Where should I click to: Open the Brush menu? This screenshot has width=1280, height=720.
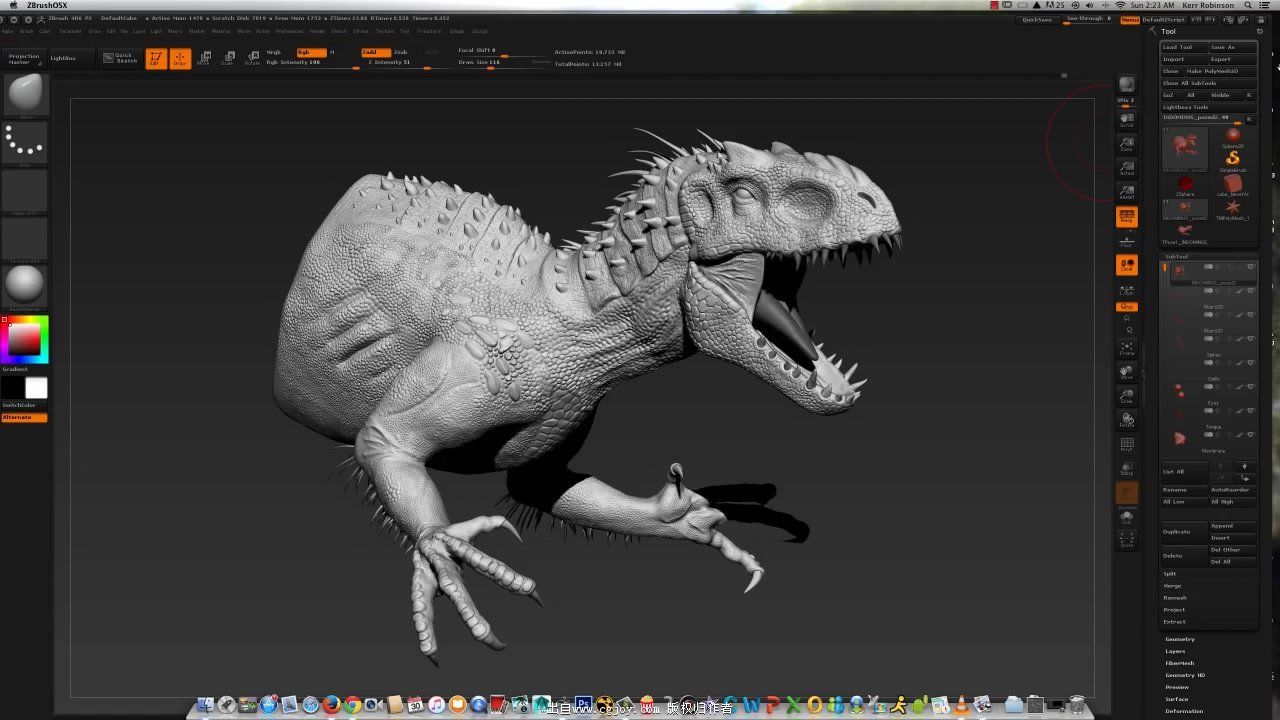pyautogui.click(x=27, y=31)
